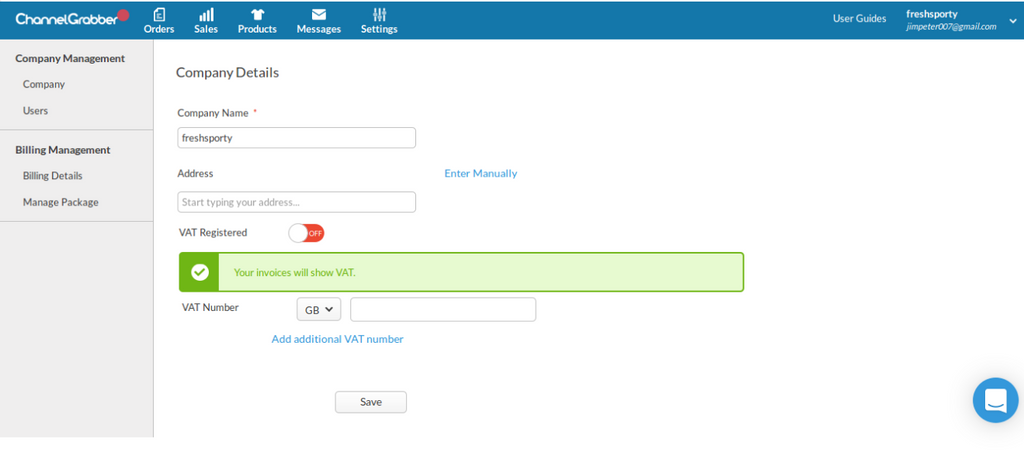Click Add additional VAT number link
The height and width of the screenshot is (456, 1024).
337,339
